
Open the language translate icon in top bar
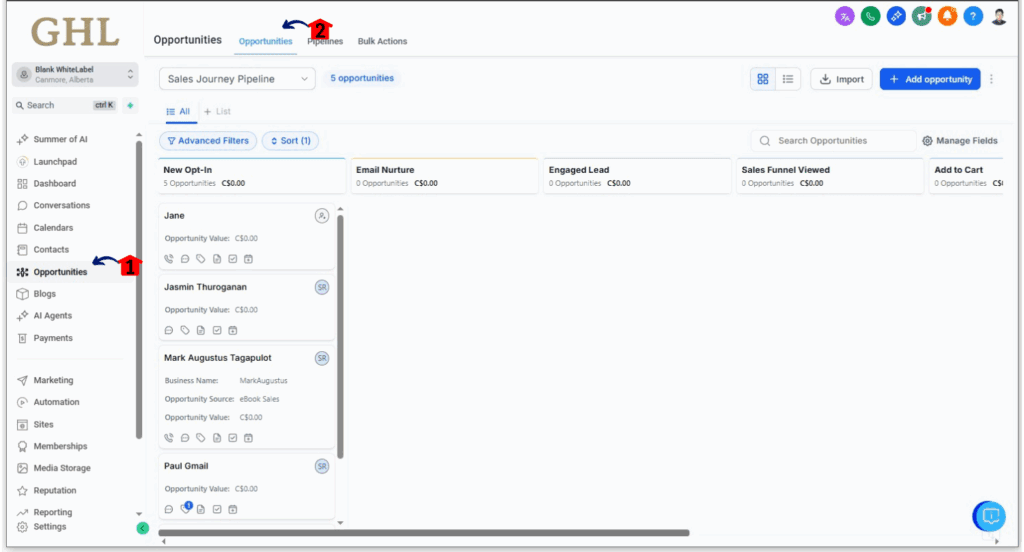pyautogui.click(x=844, y=16)
